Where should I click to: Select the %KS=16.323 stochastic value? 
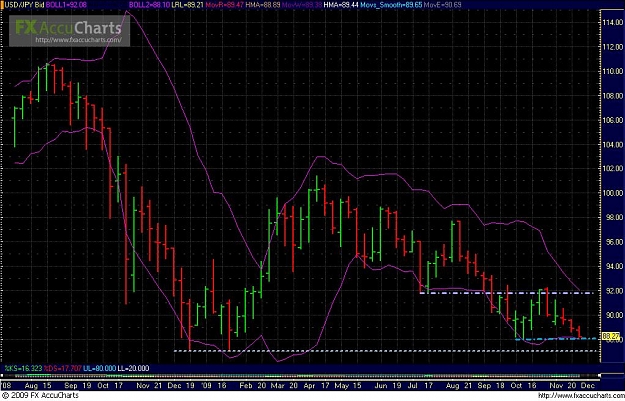click(22, 368)
